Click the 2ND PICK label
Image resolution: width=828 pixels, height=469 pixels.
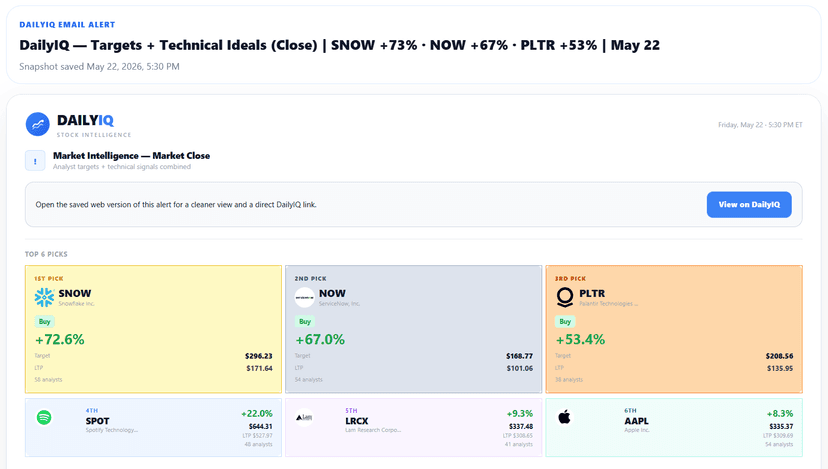[310, 278]
